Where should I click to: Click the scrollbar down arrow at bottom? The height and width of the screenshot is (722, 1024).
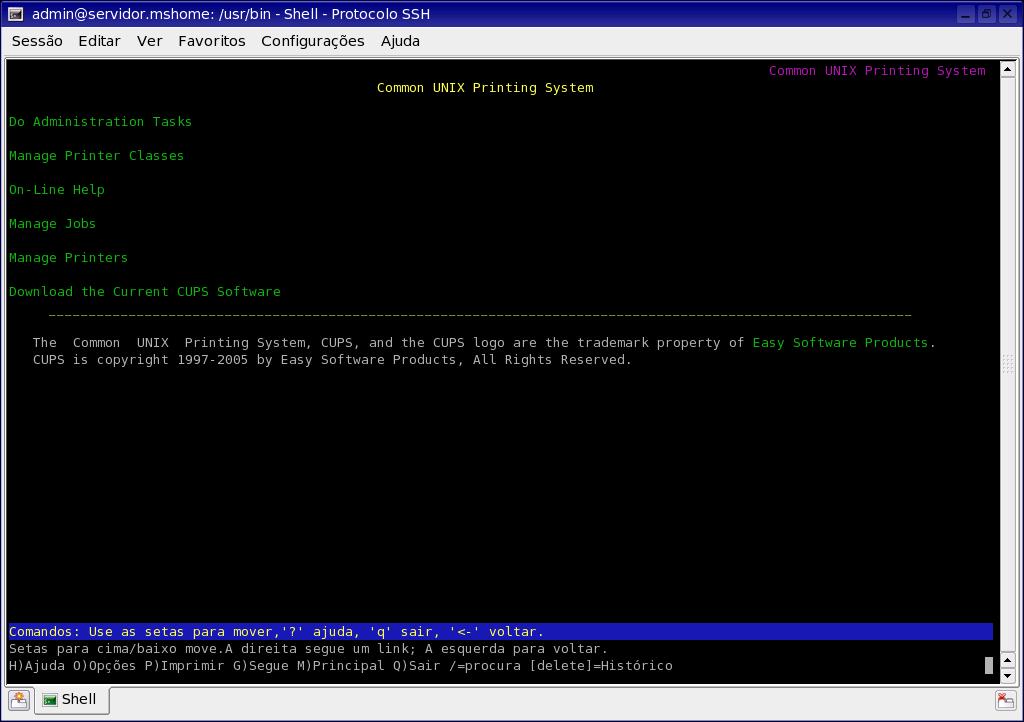click(x=1008, y=677)
